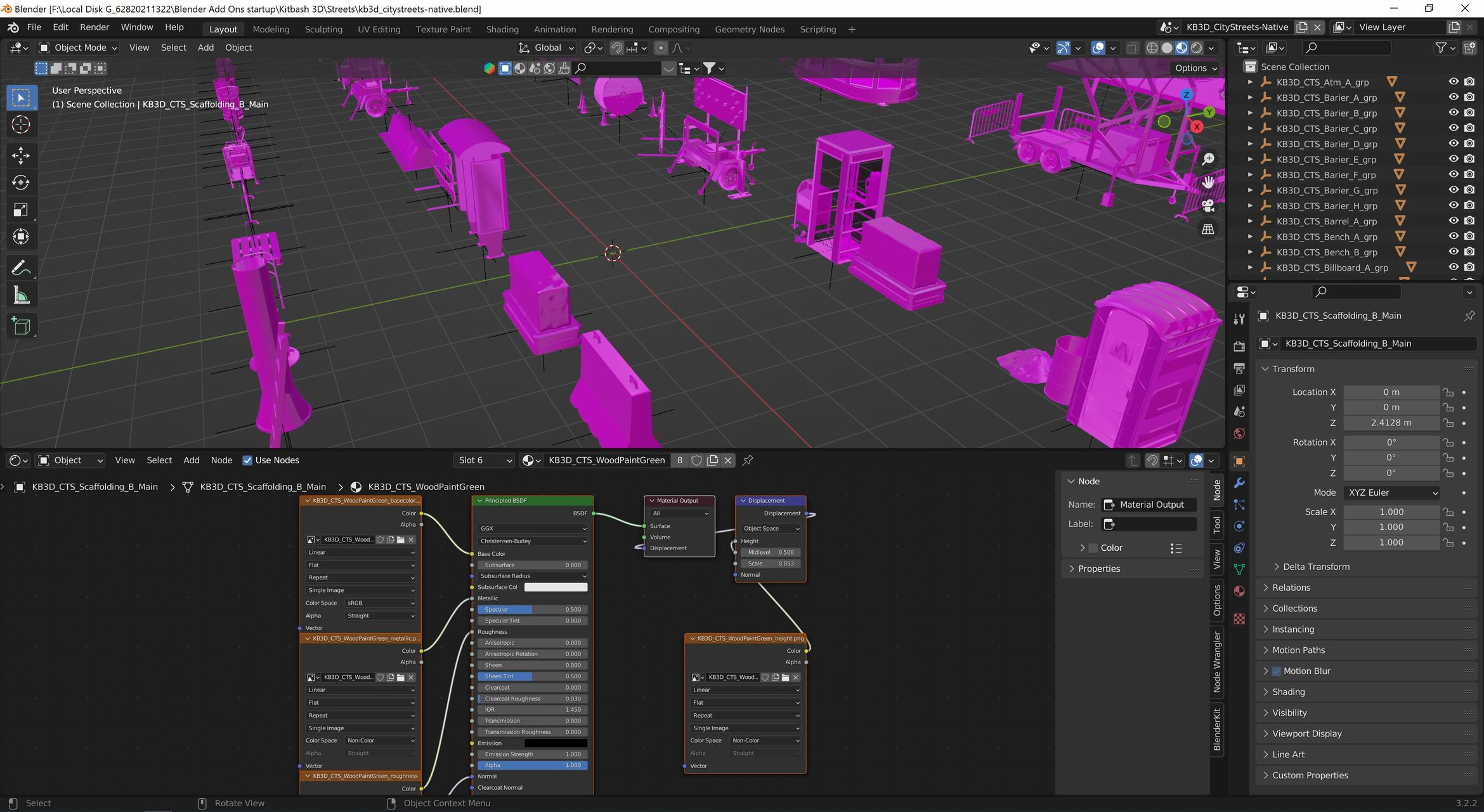1484x812 pixels.
Task: Open Material properties tab
Action: (x=1239, y=591)
